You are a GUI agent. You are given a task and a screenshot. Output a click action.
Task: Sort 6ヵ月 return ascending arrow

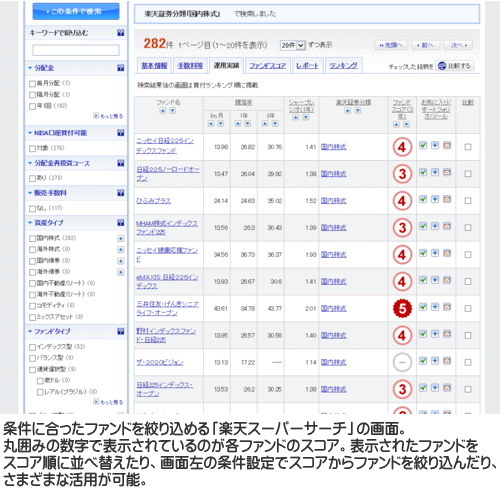[x=211, y=124]
